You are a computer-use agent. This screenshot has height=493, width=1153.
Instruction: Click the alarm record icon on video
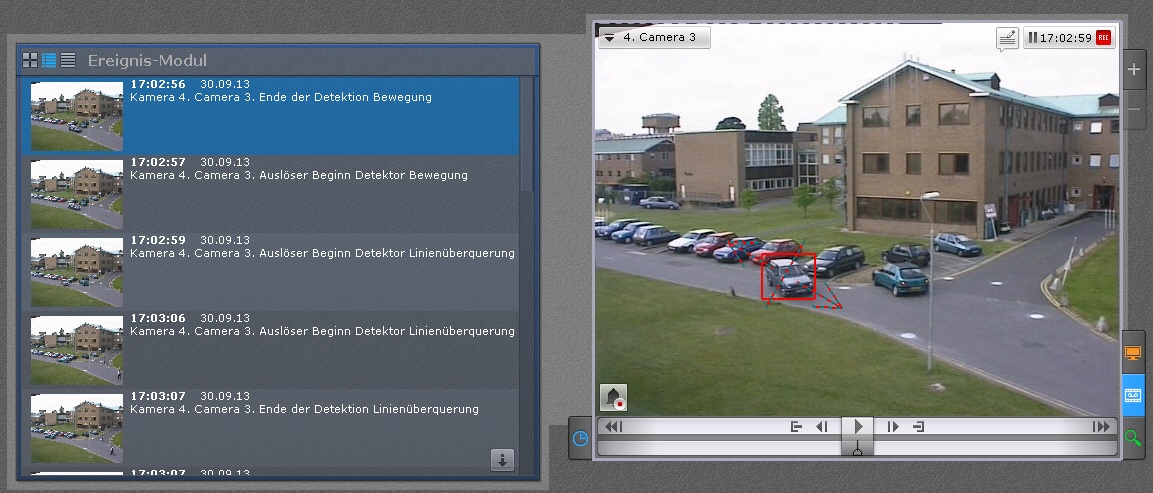[x=614, y=397]
